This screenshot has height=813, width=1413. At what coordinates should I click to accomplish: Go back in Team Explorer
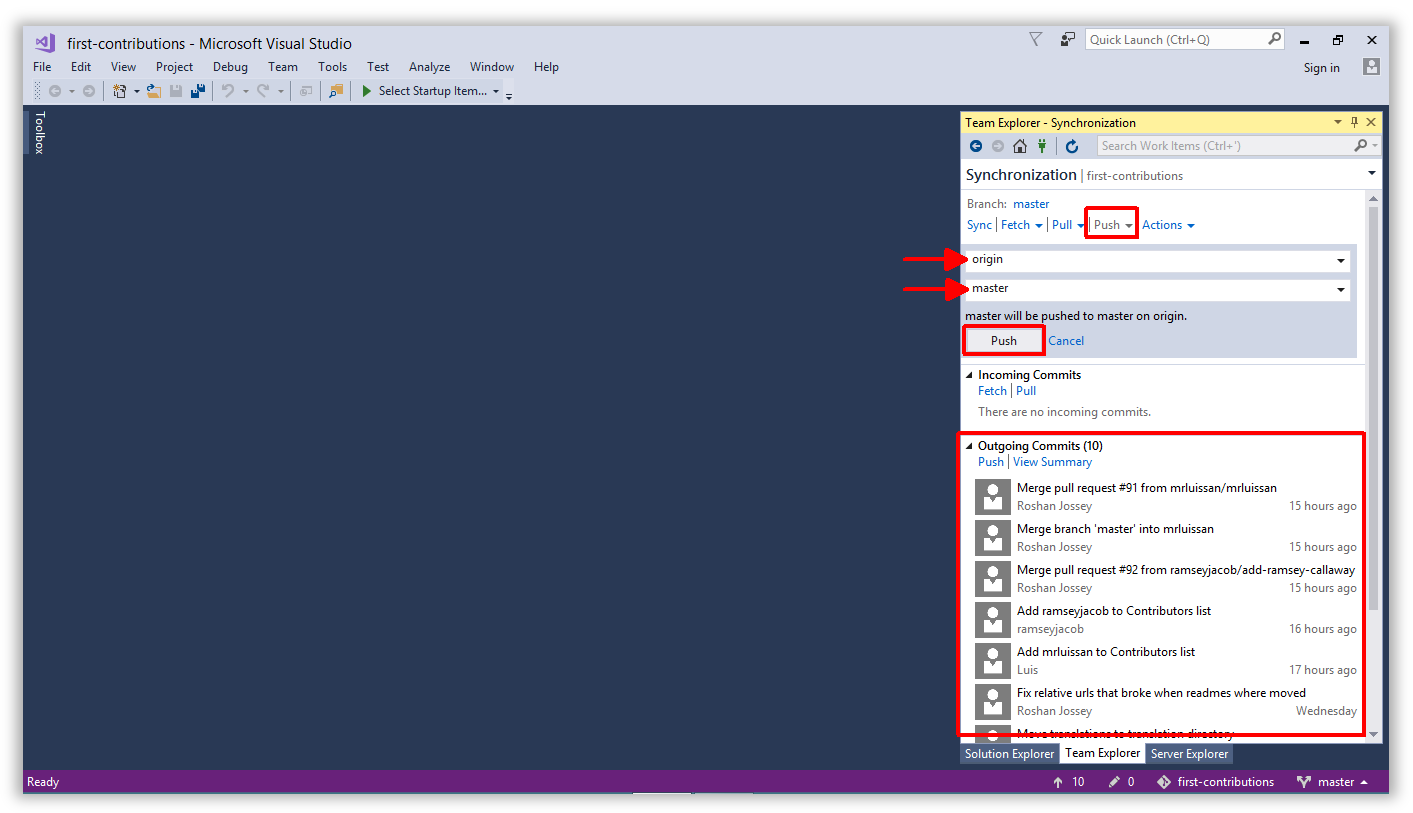tap(976, 146)
